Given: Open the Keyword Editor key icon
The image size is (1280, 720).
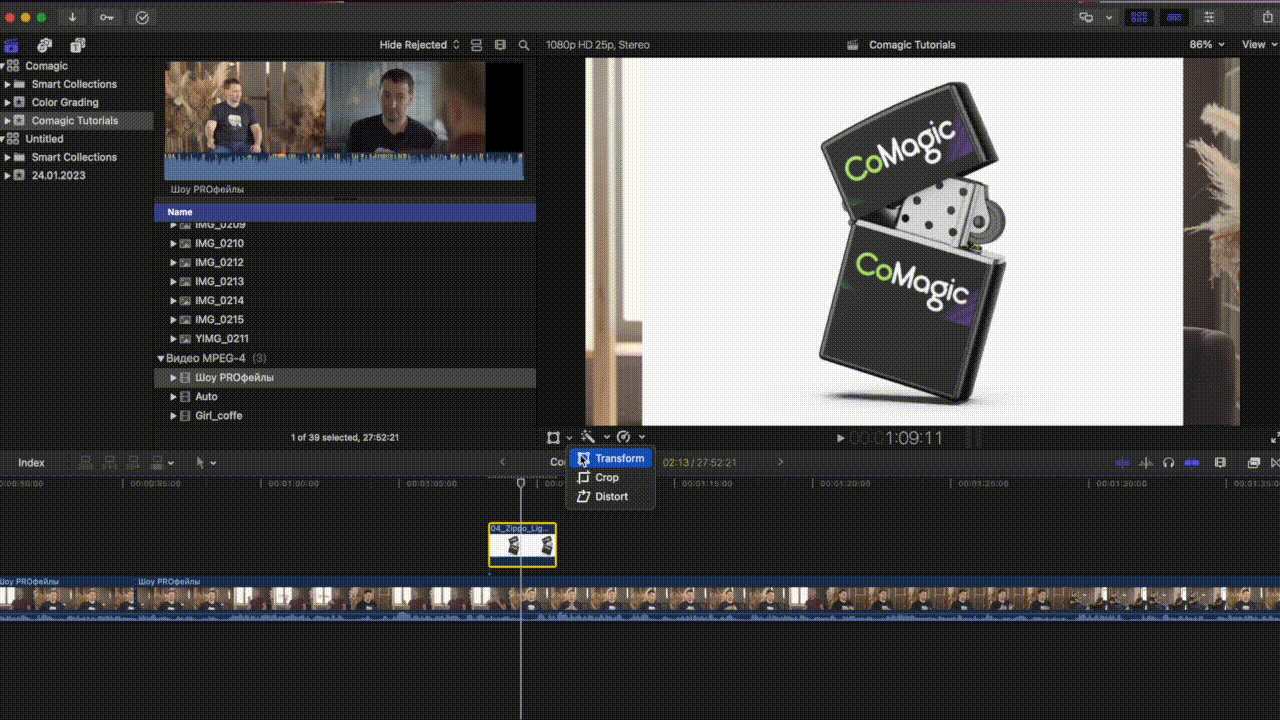Looking at the screenshot, I should (x=106, y=17).
